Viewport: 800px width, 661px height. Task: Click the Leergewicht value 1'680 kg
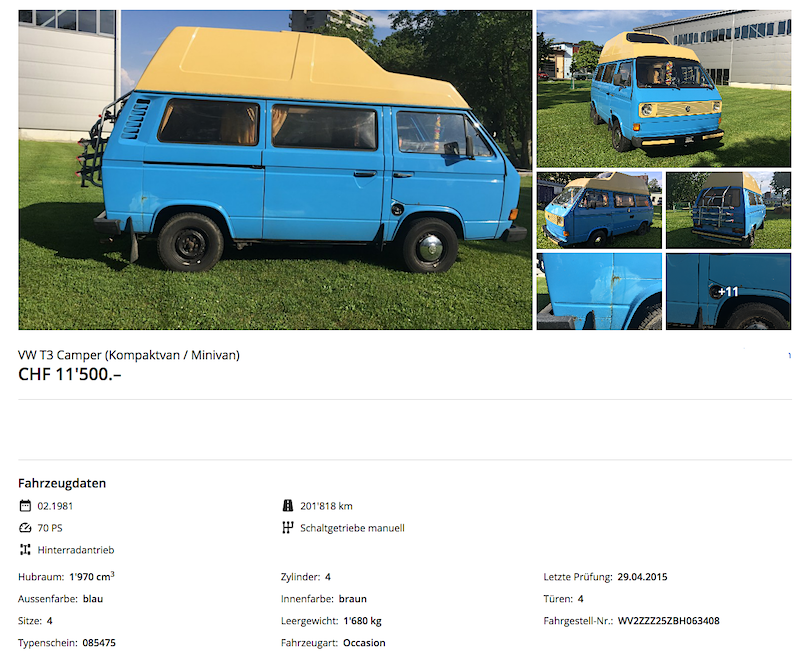pyautogui.click(x=362, y=621)
